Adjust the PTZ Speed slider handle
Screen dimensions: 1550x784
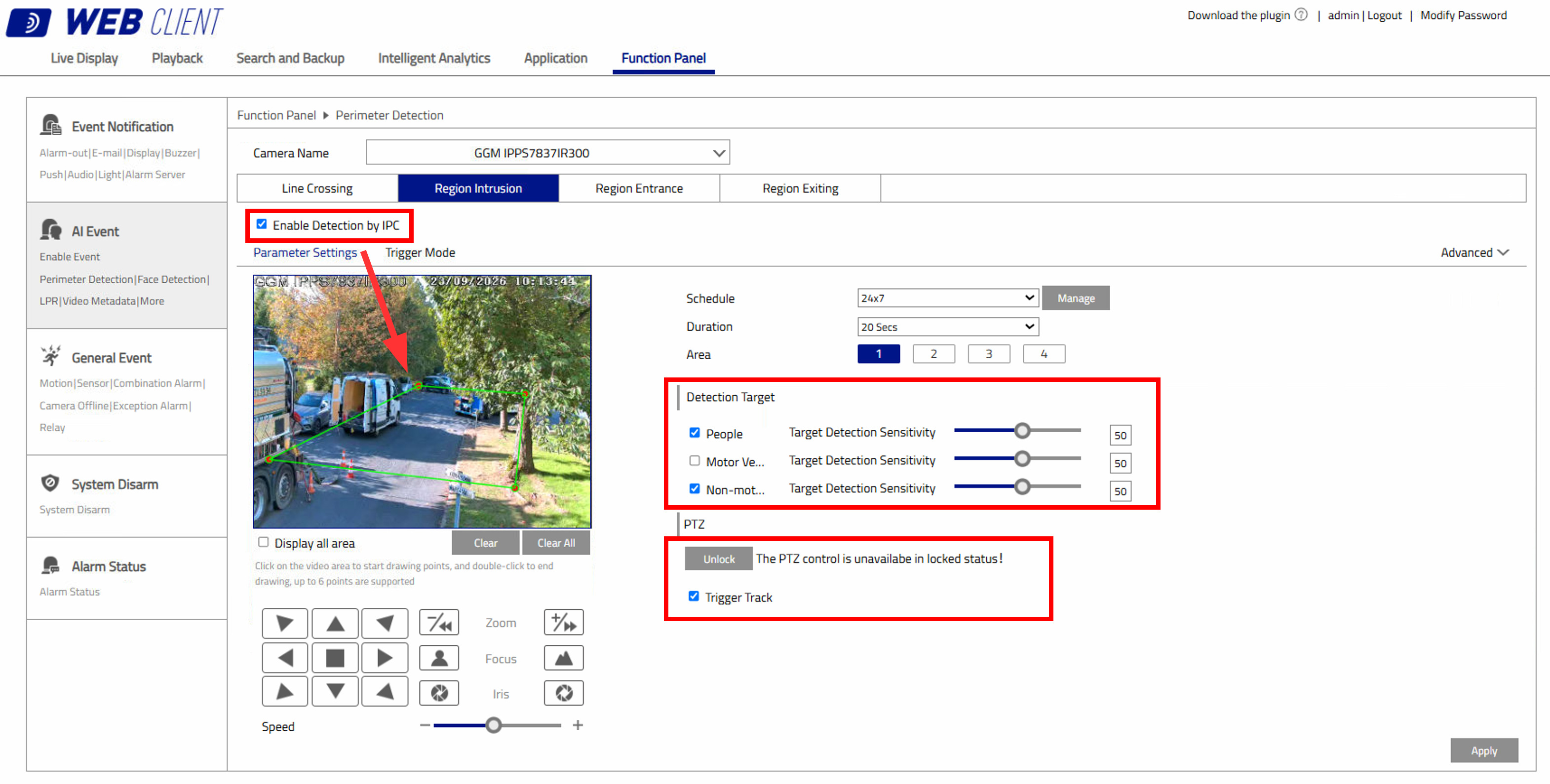click(x=494, y=726)
